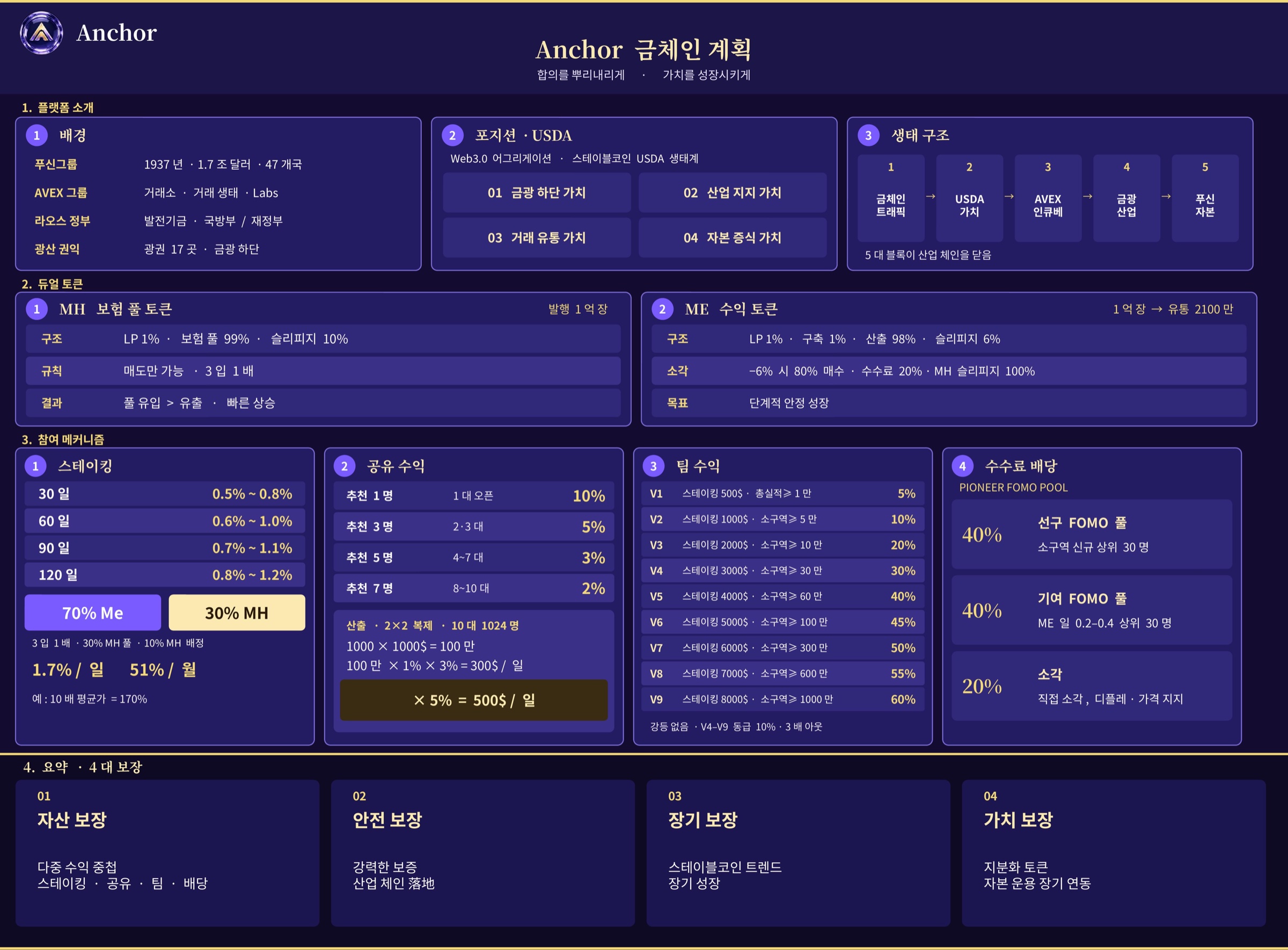Click the number badge beside 포지션 · USDA

453,135
